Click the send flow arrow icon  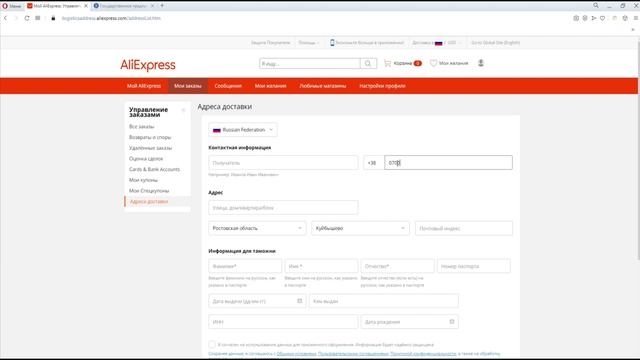593,18
